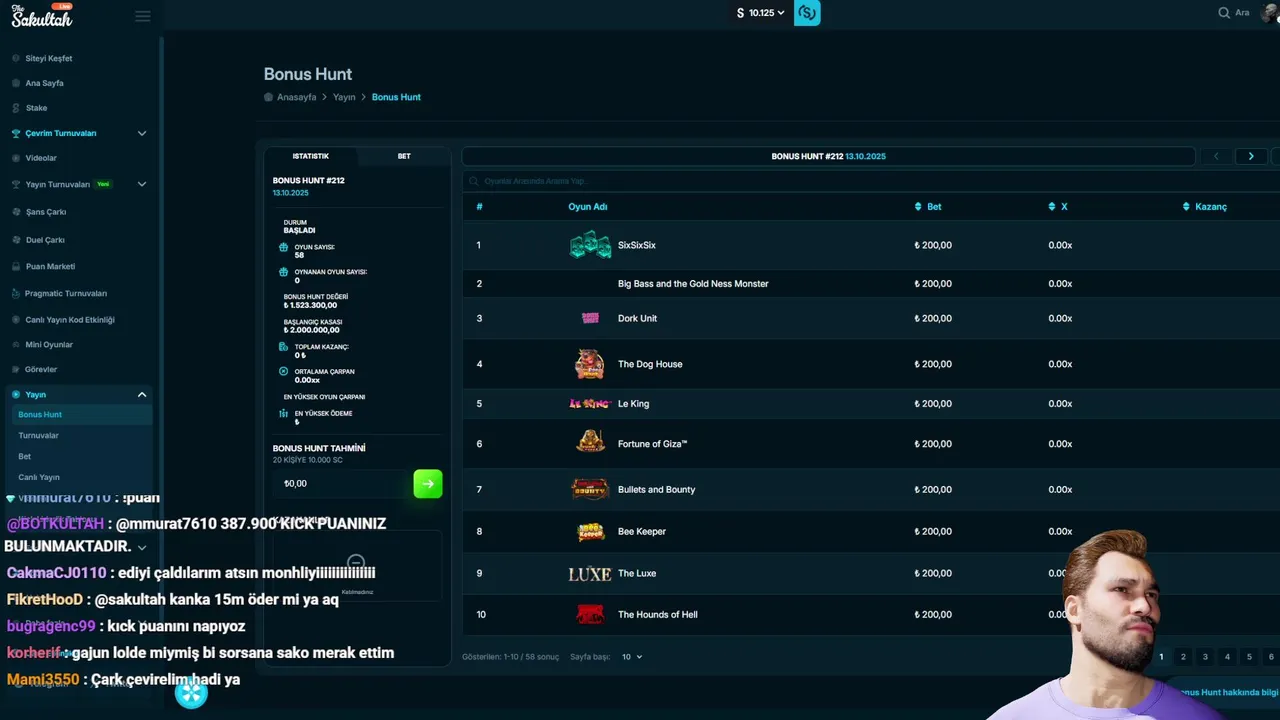Select Turnuvalar submenu item
This screenshot has height=720, width=1280.
[x=38, y=435]
